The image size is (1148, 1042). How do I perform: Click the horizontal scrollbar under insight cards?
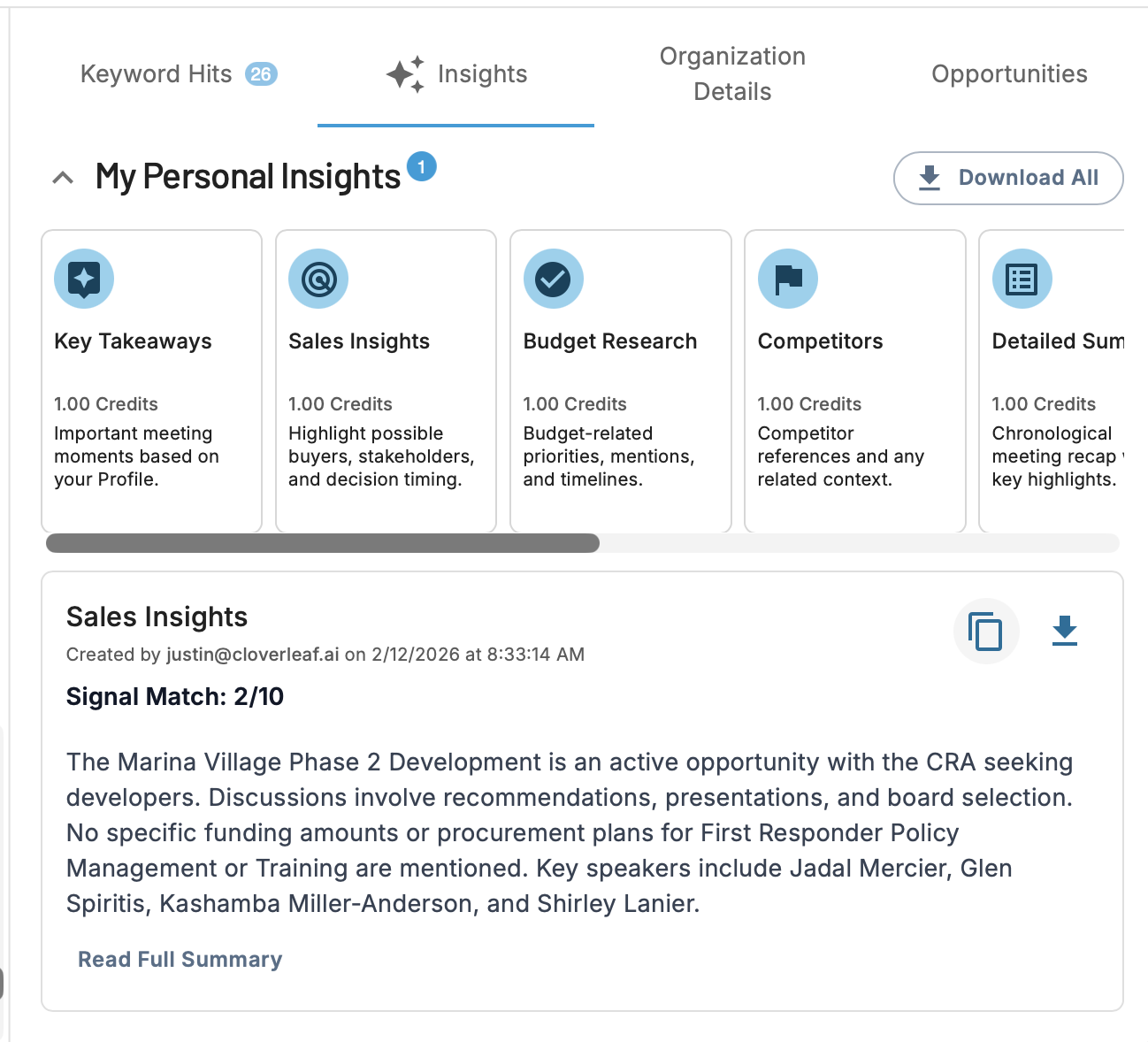pyautogui.click(x=323, y=543)
